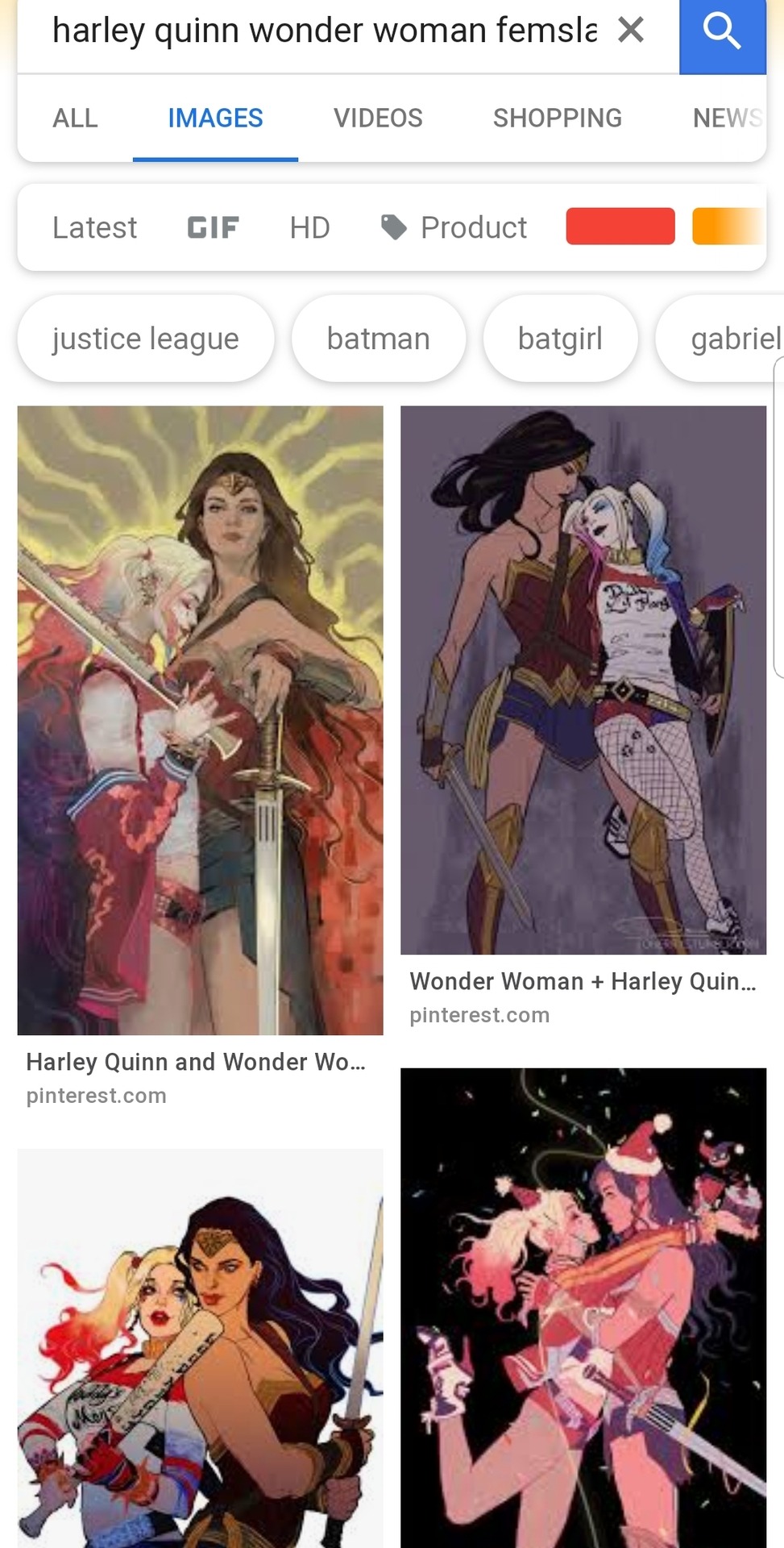This screenshot has width=784, height=1548.
Task: Open the VIDEOS tab
Action: pyautogui.click(x=378, y=119)
